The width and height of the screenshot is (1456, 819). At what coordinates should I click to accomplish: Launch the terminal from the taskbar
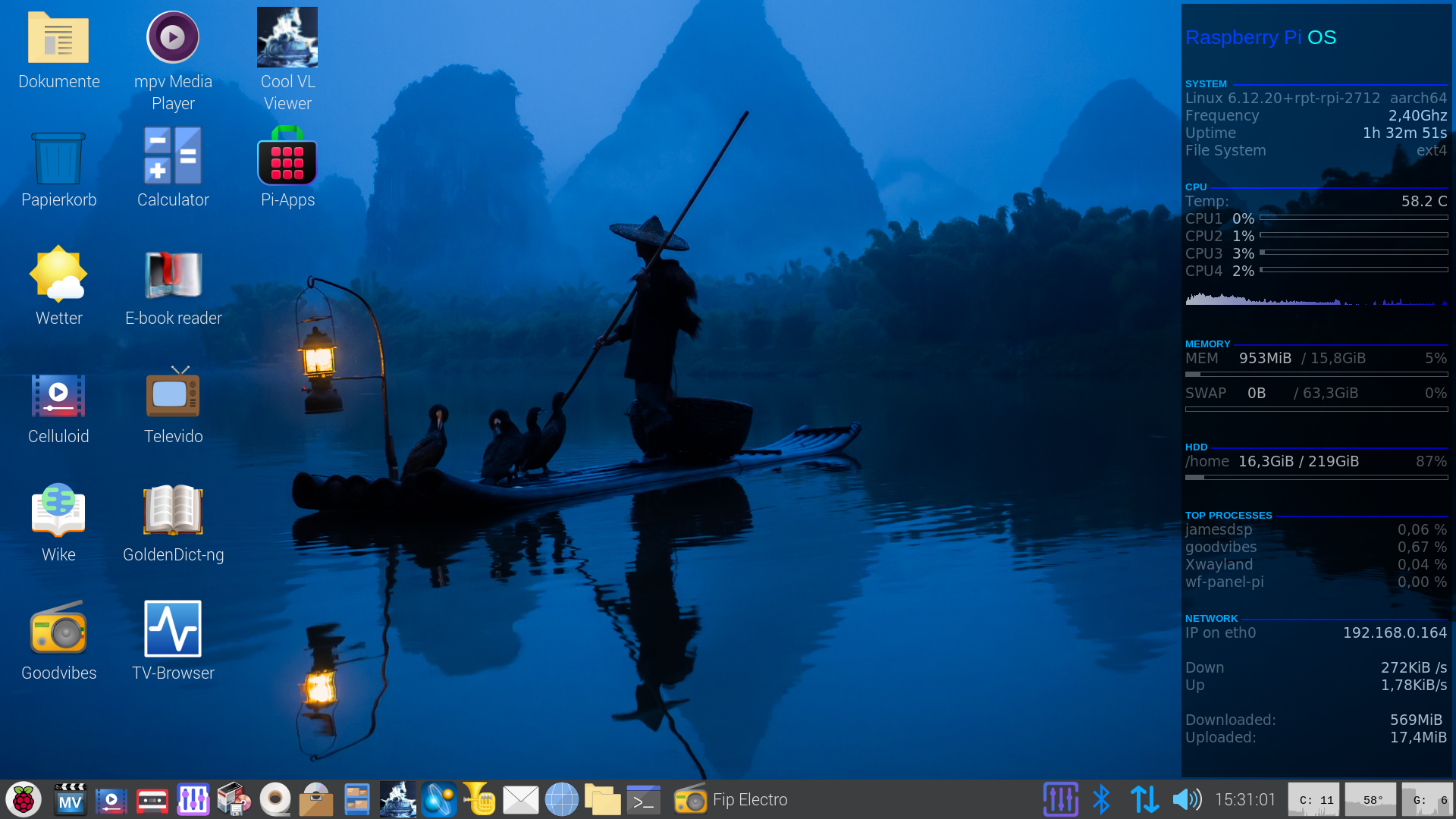[643, 800]
